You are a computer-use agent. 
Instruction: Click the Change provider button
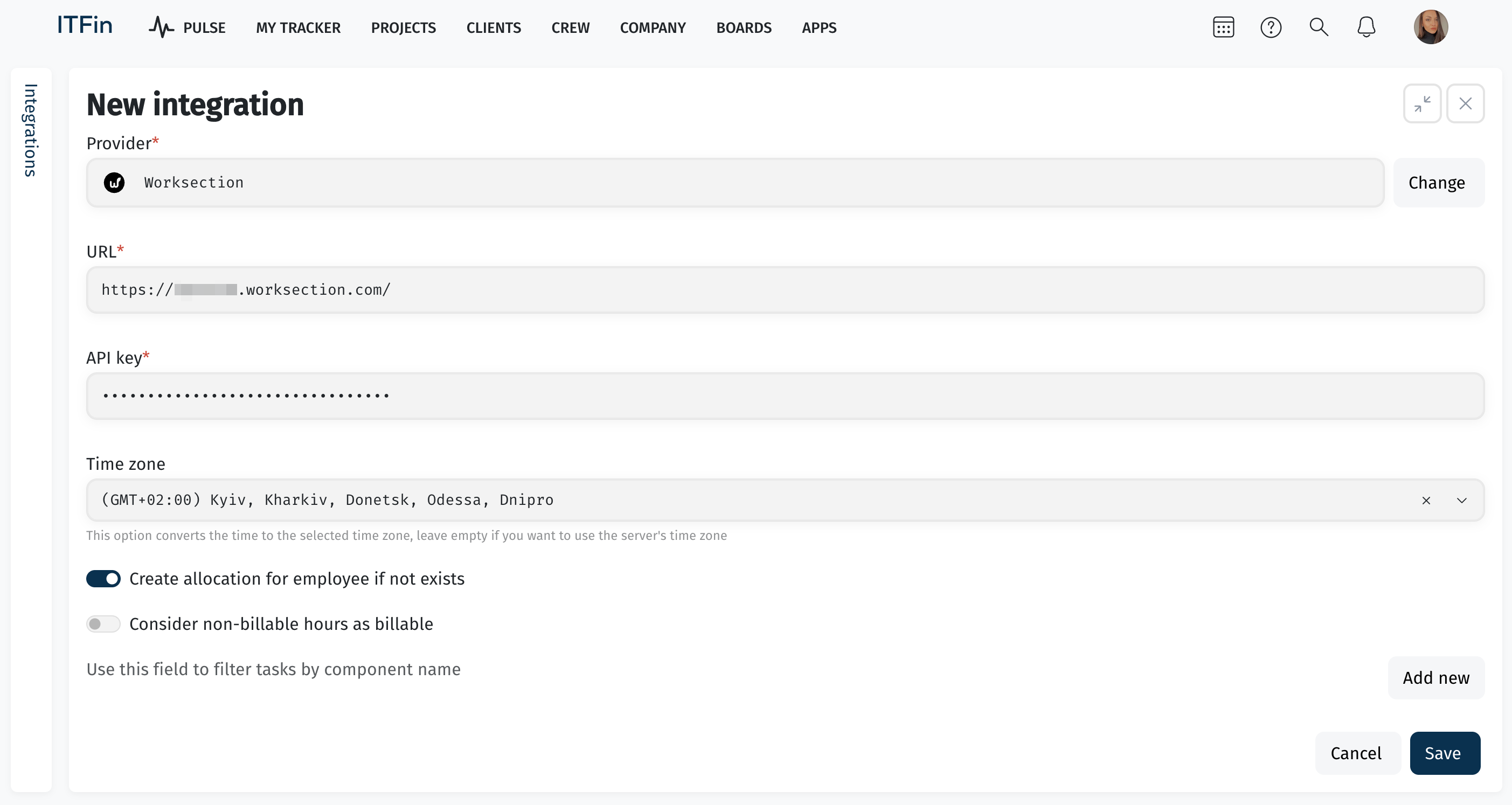[1439, 183]
